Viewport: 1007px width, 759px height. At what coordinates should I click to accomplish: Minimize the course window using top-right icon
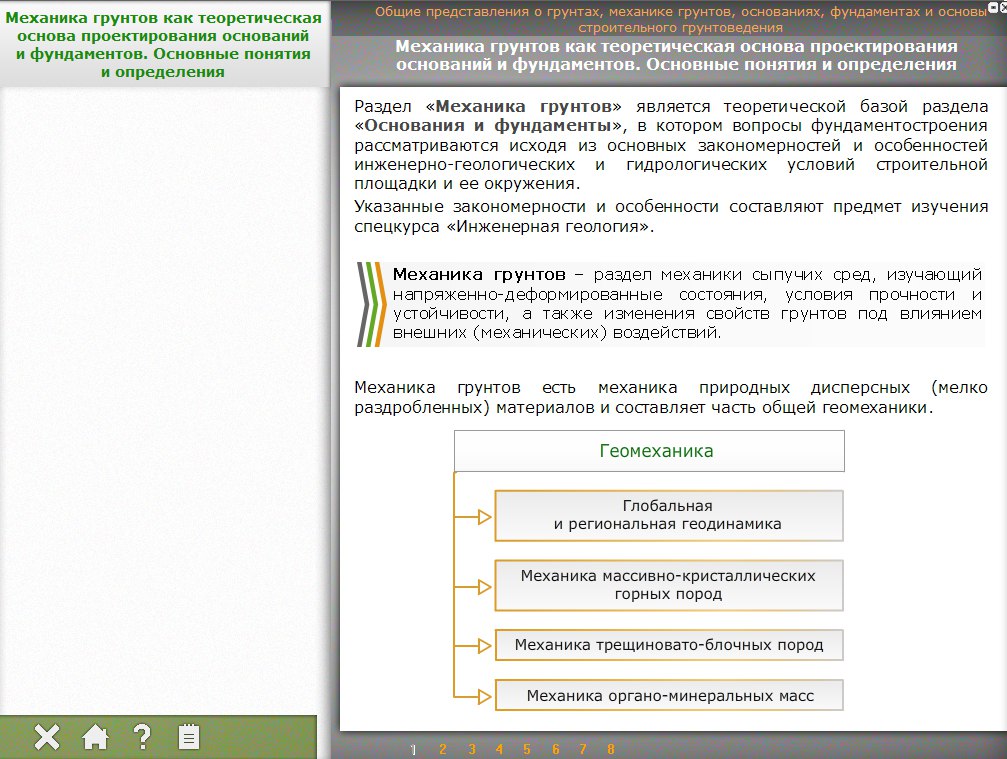point(992,6)
